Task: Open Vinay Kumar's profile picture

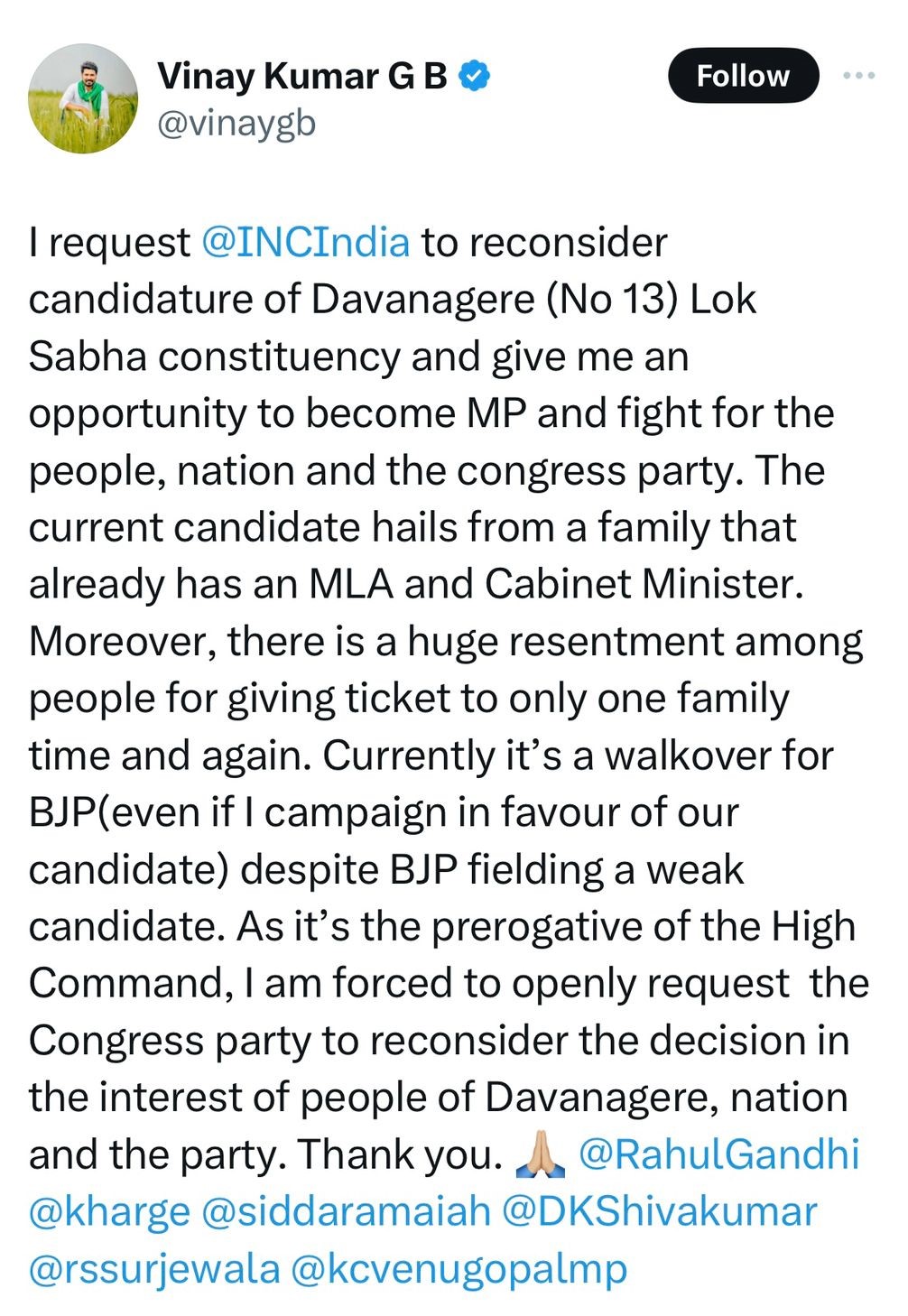Action: [x=83, y=98]
